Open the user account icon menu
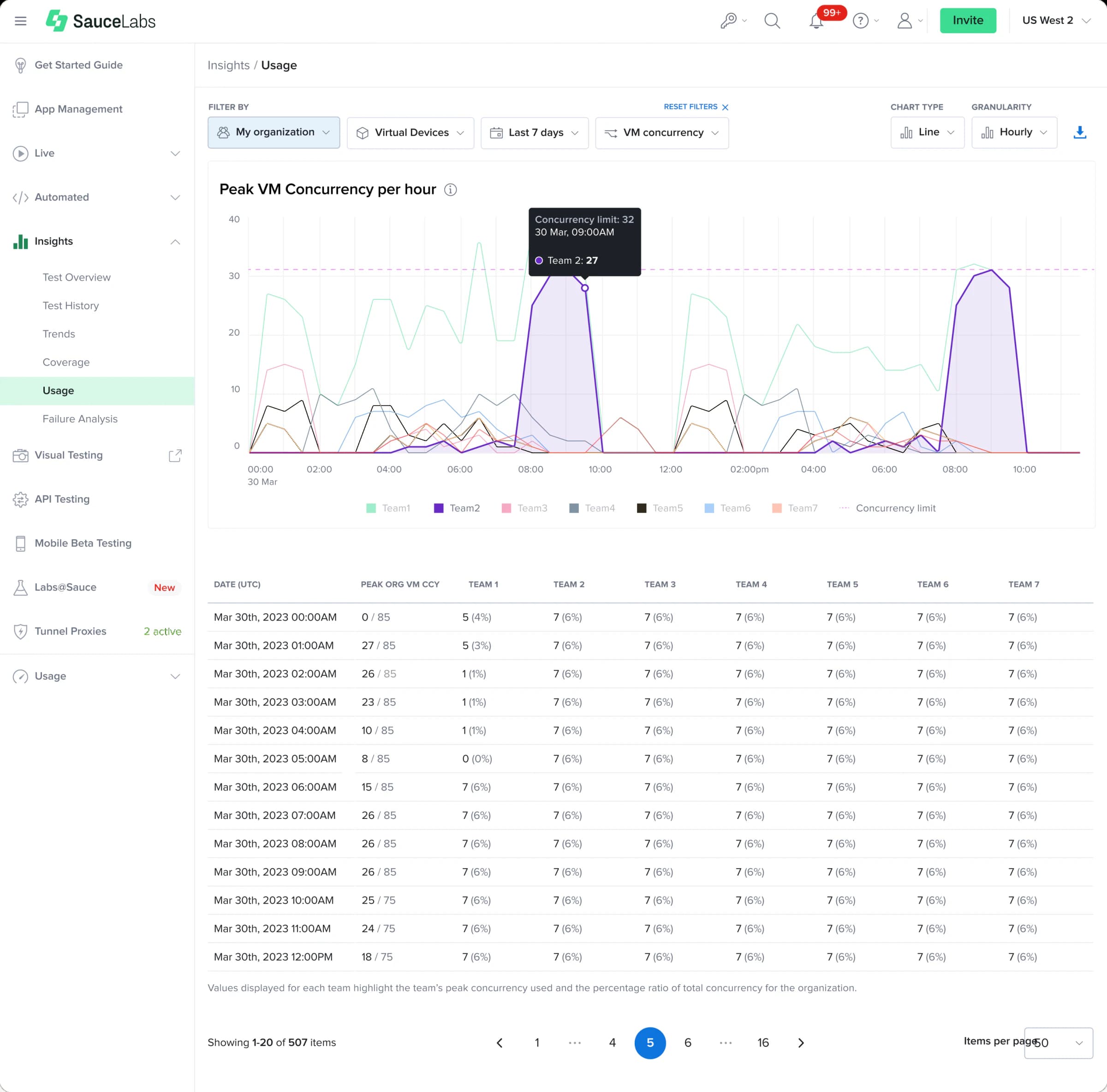This screenshot has width=1107, height=1092. [x=910, y=21]
